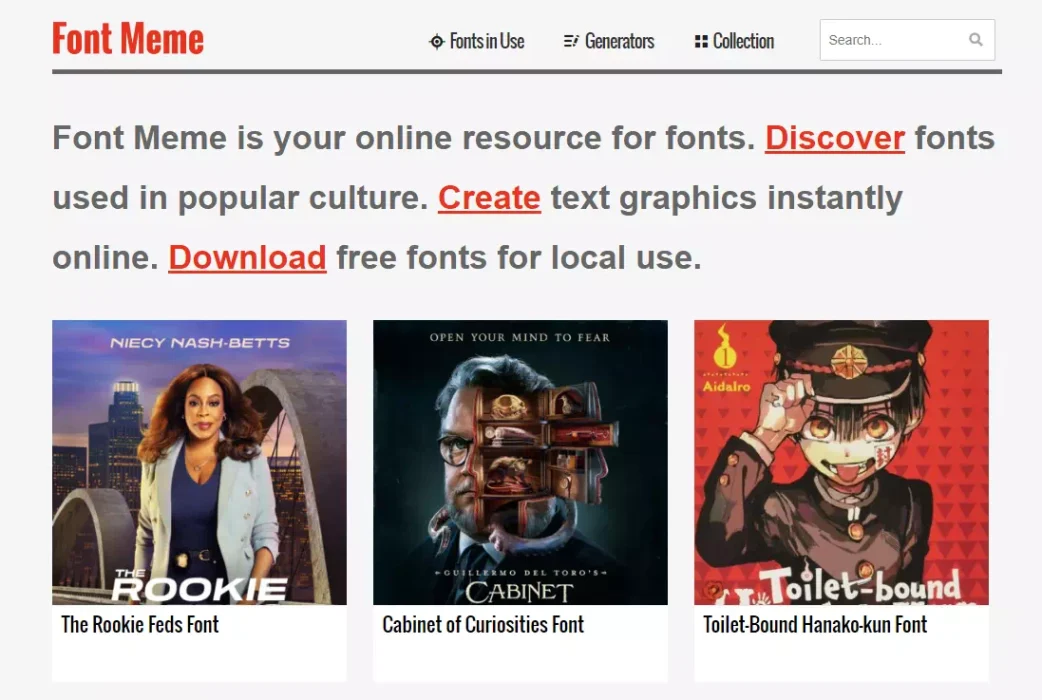
Task: Click the Fonts in Use target icon
Action: (x=437, y=42)
